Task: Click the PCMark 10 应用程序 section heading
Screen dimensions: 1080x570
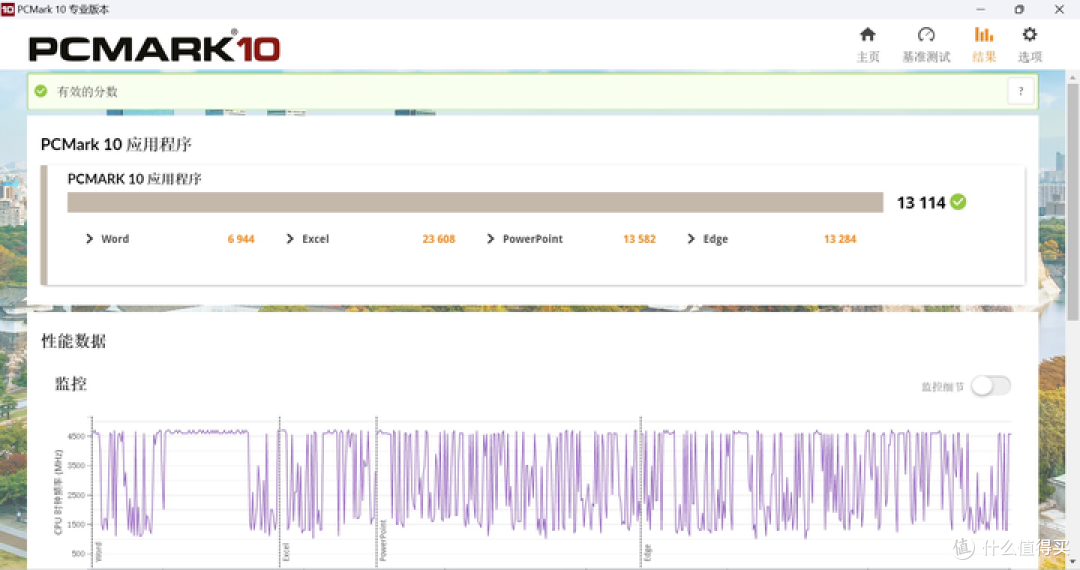Action: [x=116, y=145]
